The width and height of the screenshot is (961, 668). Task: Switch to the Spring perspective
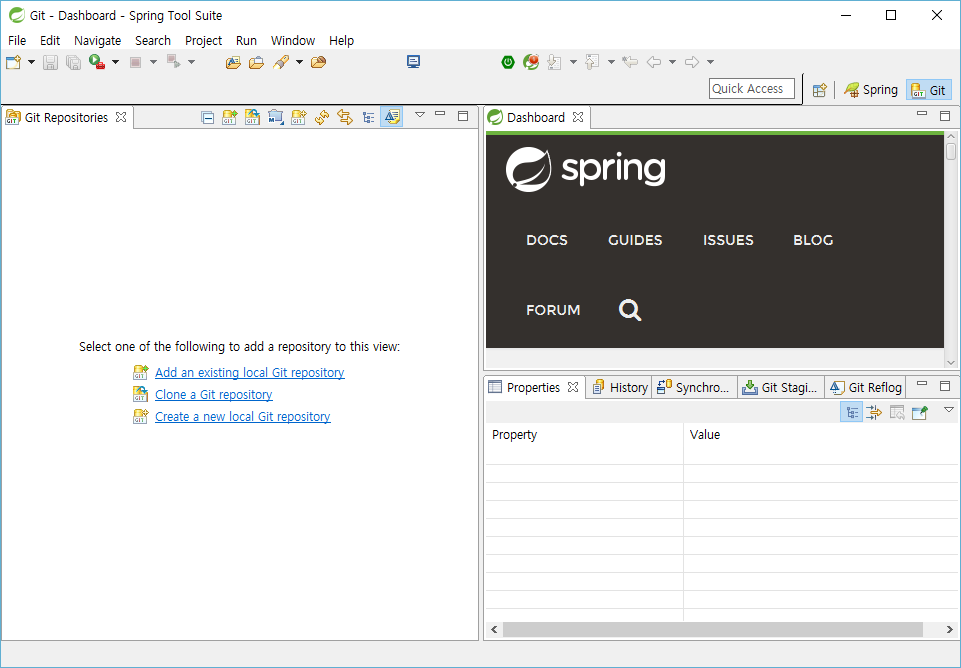[x=870, y=90]
